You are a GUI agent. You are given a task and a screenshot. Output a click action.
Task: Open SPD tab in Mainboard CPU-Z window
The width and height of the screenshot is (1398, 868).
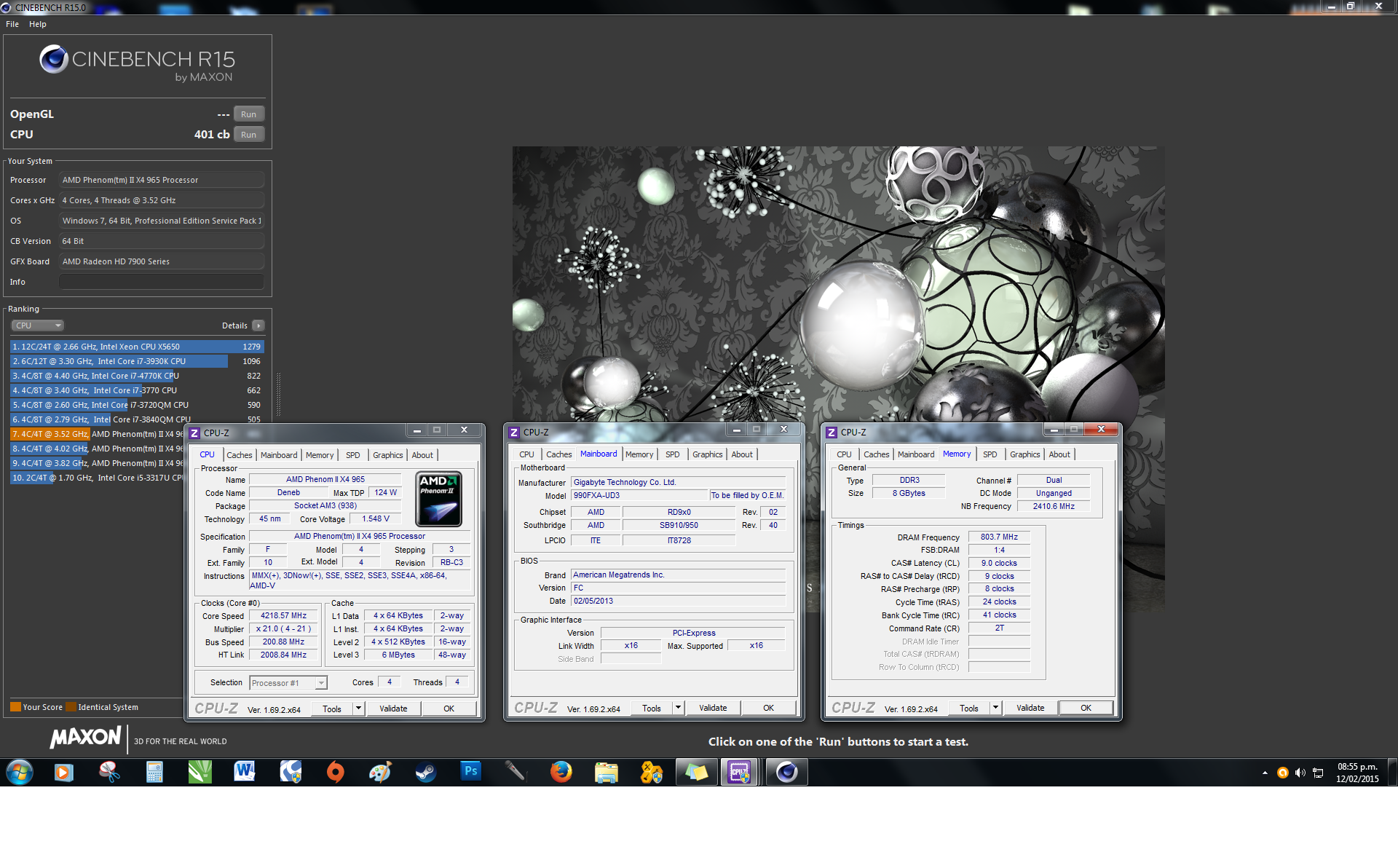coord(672,454)
